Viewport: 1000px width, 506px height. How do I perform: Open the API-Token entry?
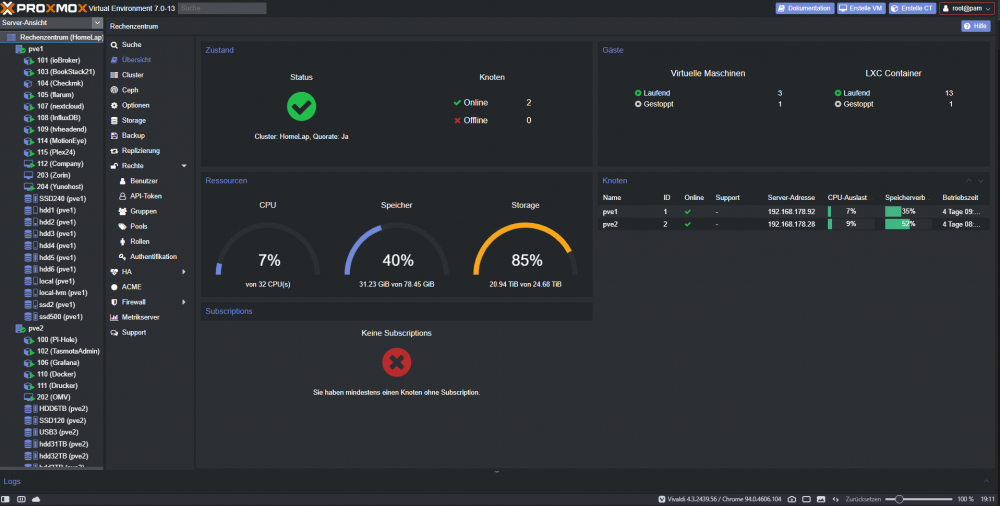tap(145, 196)
